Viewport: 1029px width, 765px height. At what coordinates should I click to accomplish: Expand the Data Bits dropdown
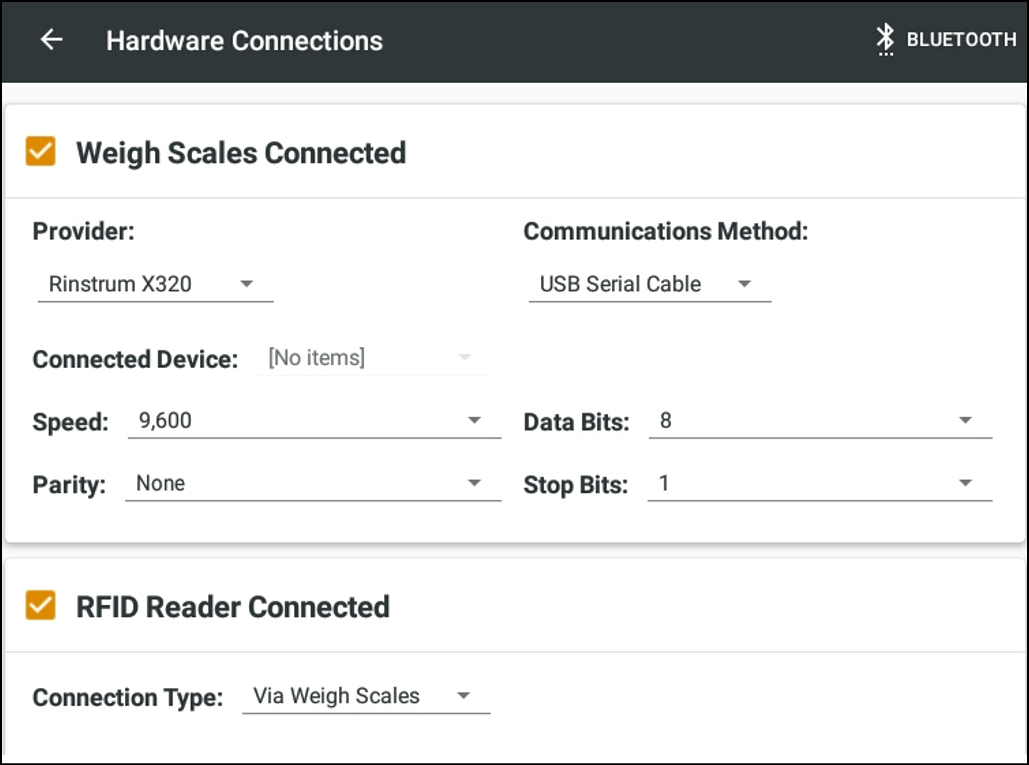click(965, 420)
